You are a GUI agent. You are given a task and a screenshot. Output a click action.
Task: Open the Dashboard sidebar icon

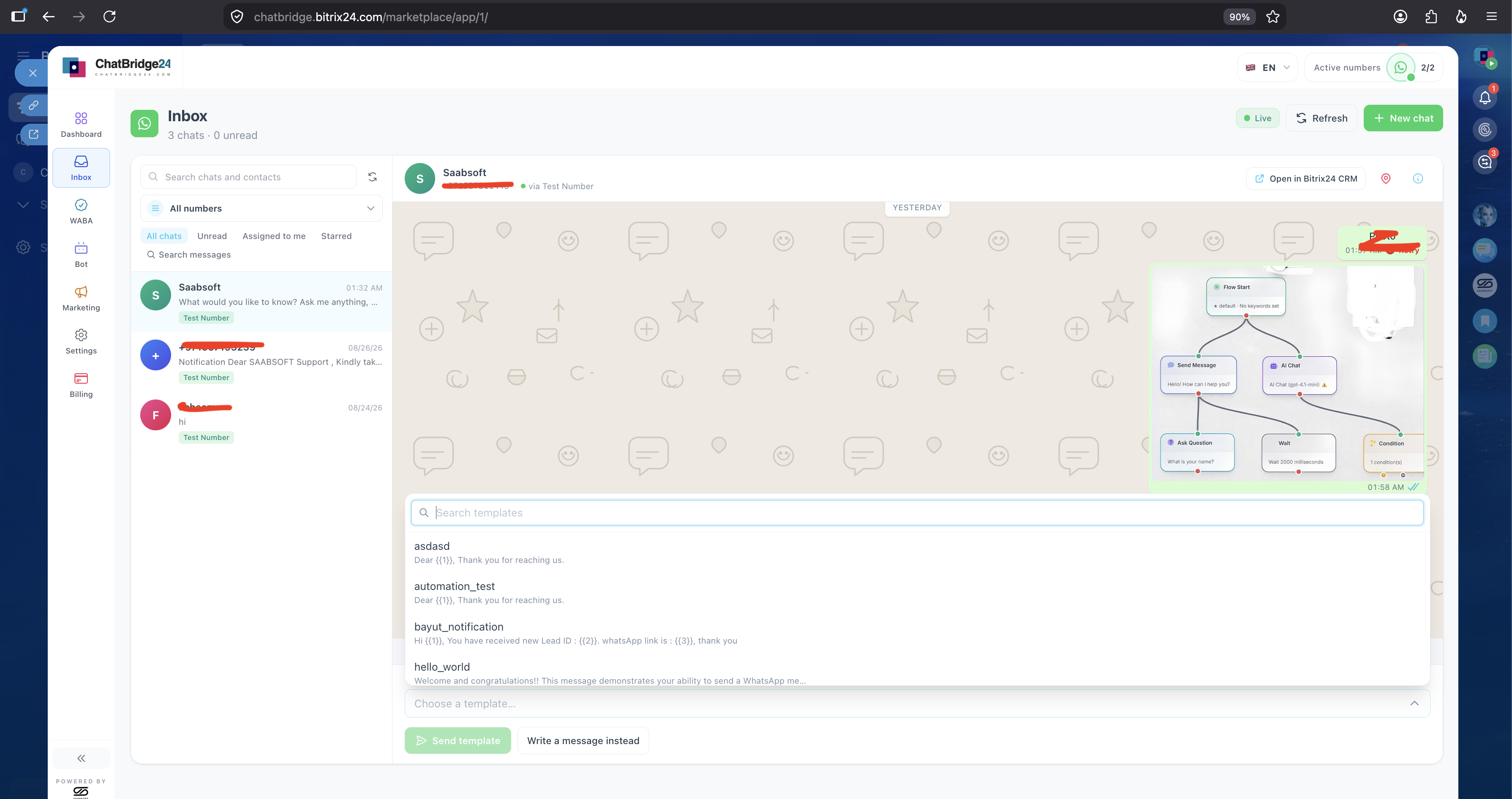(x=81, y=119)
